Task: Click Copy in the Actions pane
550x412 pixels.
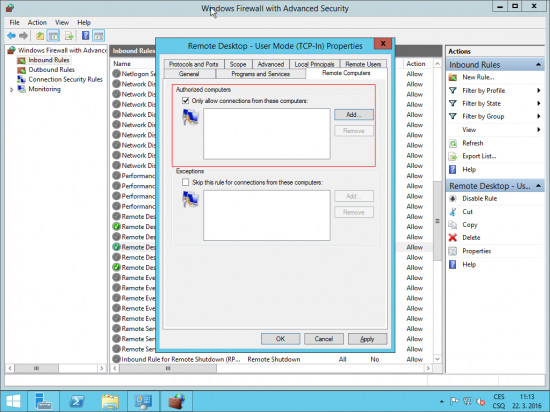Action: coord(469,225)
